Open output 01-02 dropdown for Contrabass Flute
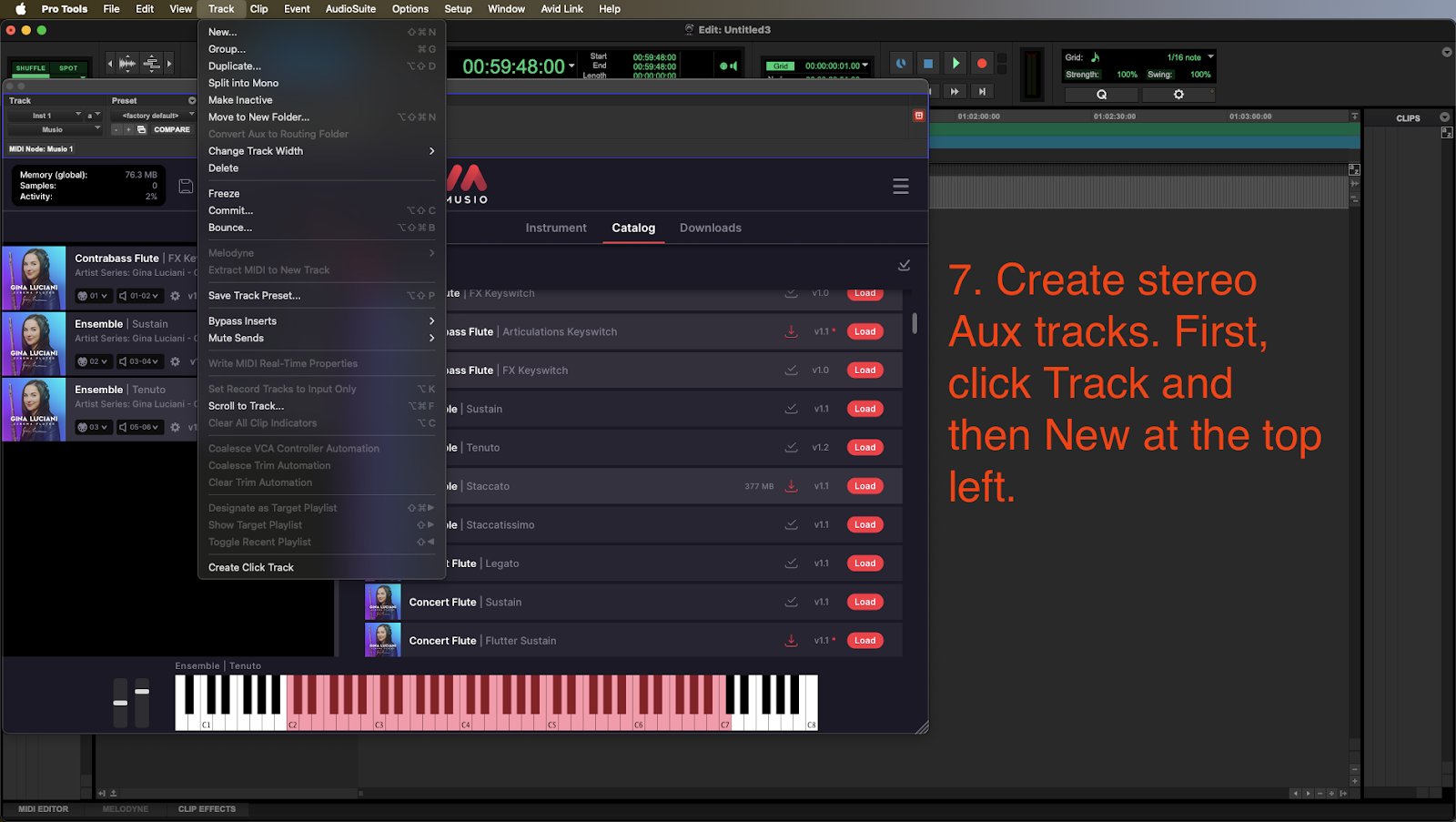The width and height of the screenshot is (1456, 822). coord(139,296)
